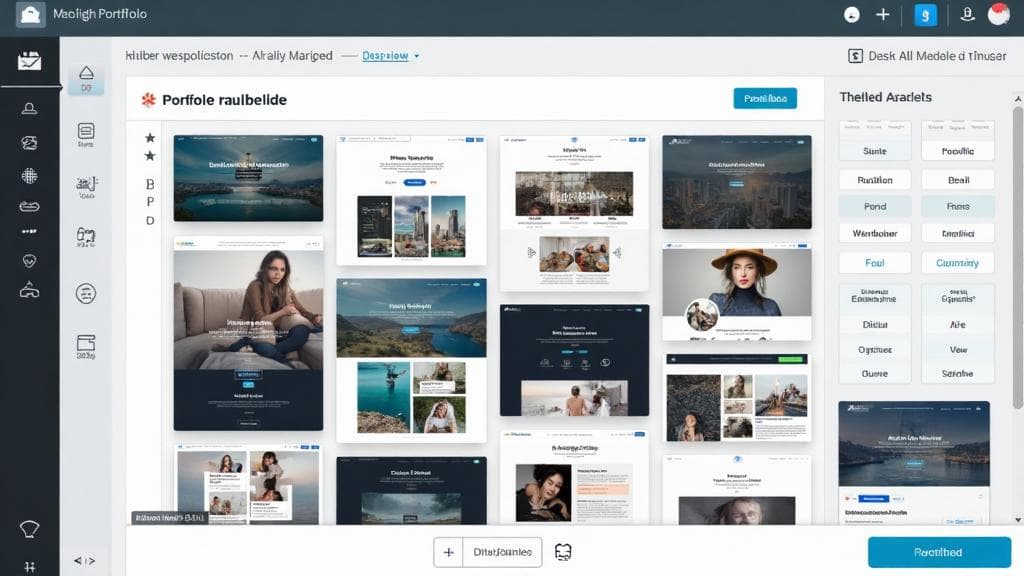1024x576 pixels.
Task: Click the globe icon in the left sidebar
Action: (x=30, y=175)
